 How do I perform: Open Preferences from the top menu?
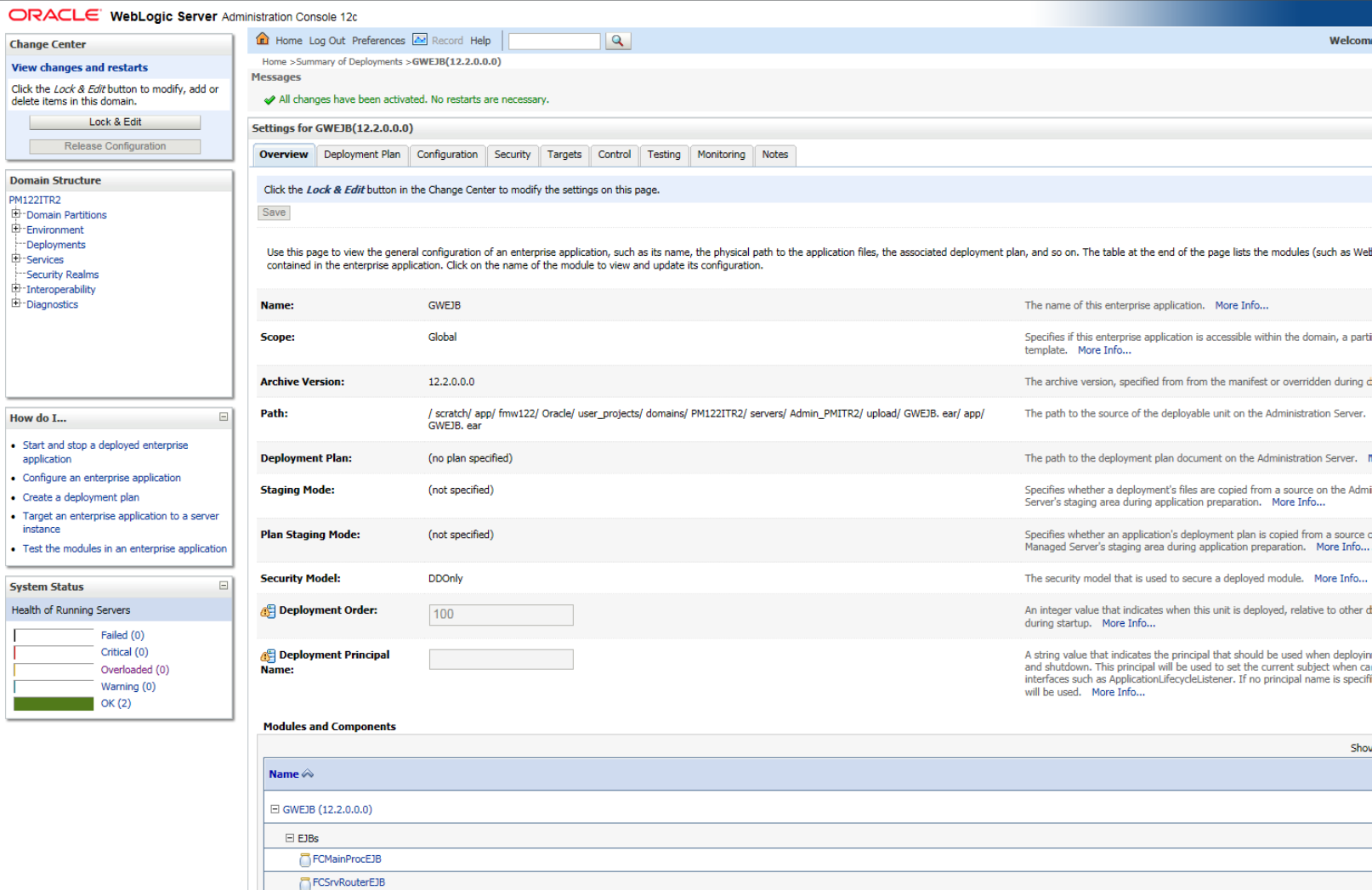coord(378,40)
